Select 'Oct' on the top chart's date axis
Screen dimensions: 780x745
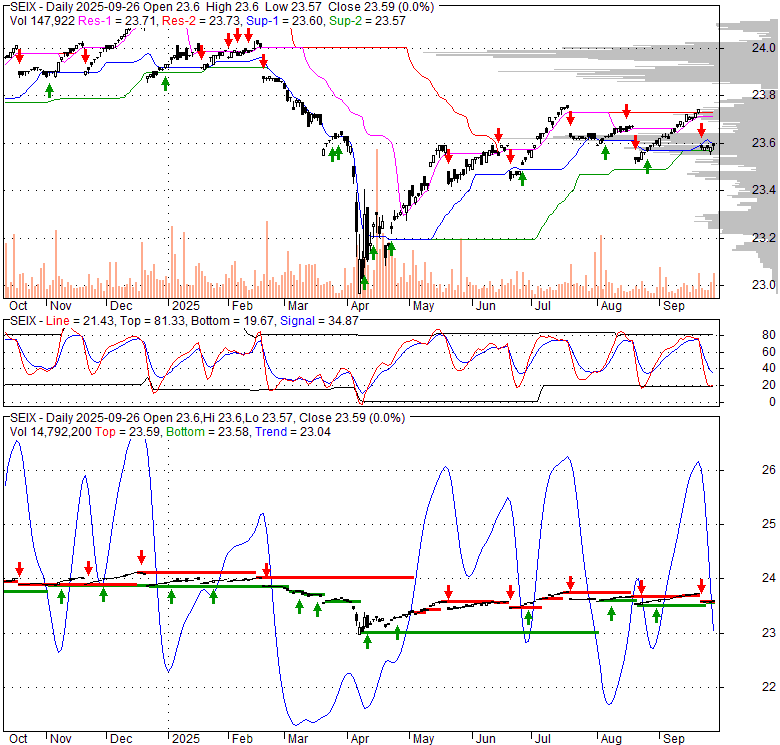[x=18, y=305]
